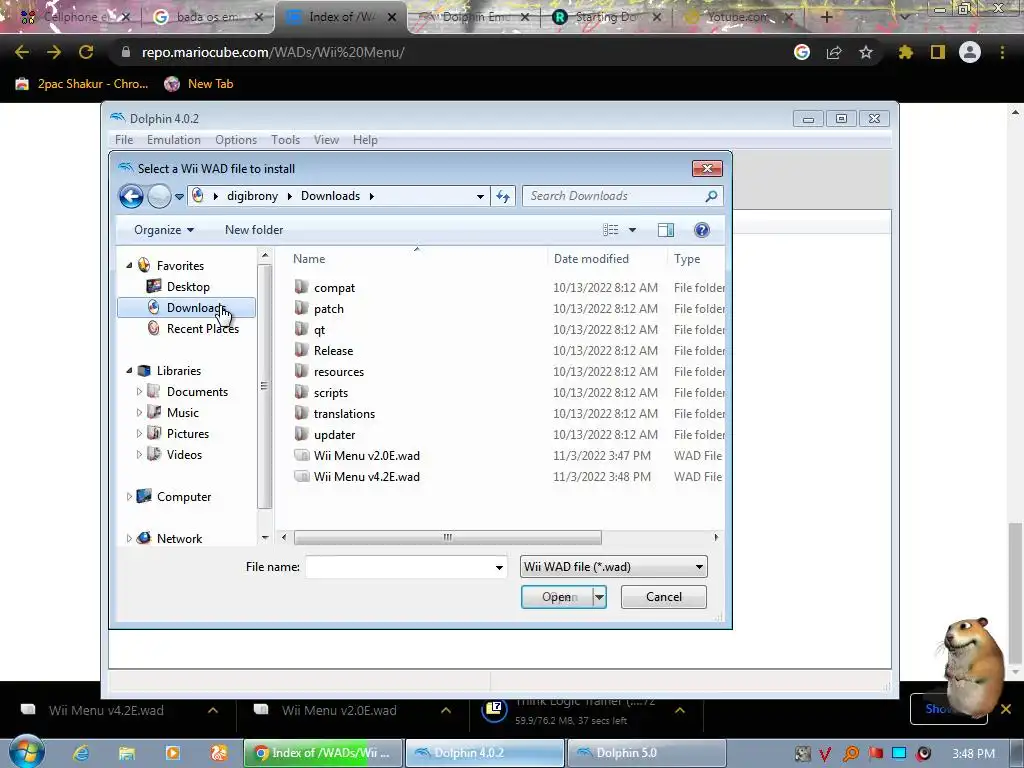Click New folder button

coord(254,230)
